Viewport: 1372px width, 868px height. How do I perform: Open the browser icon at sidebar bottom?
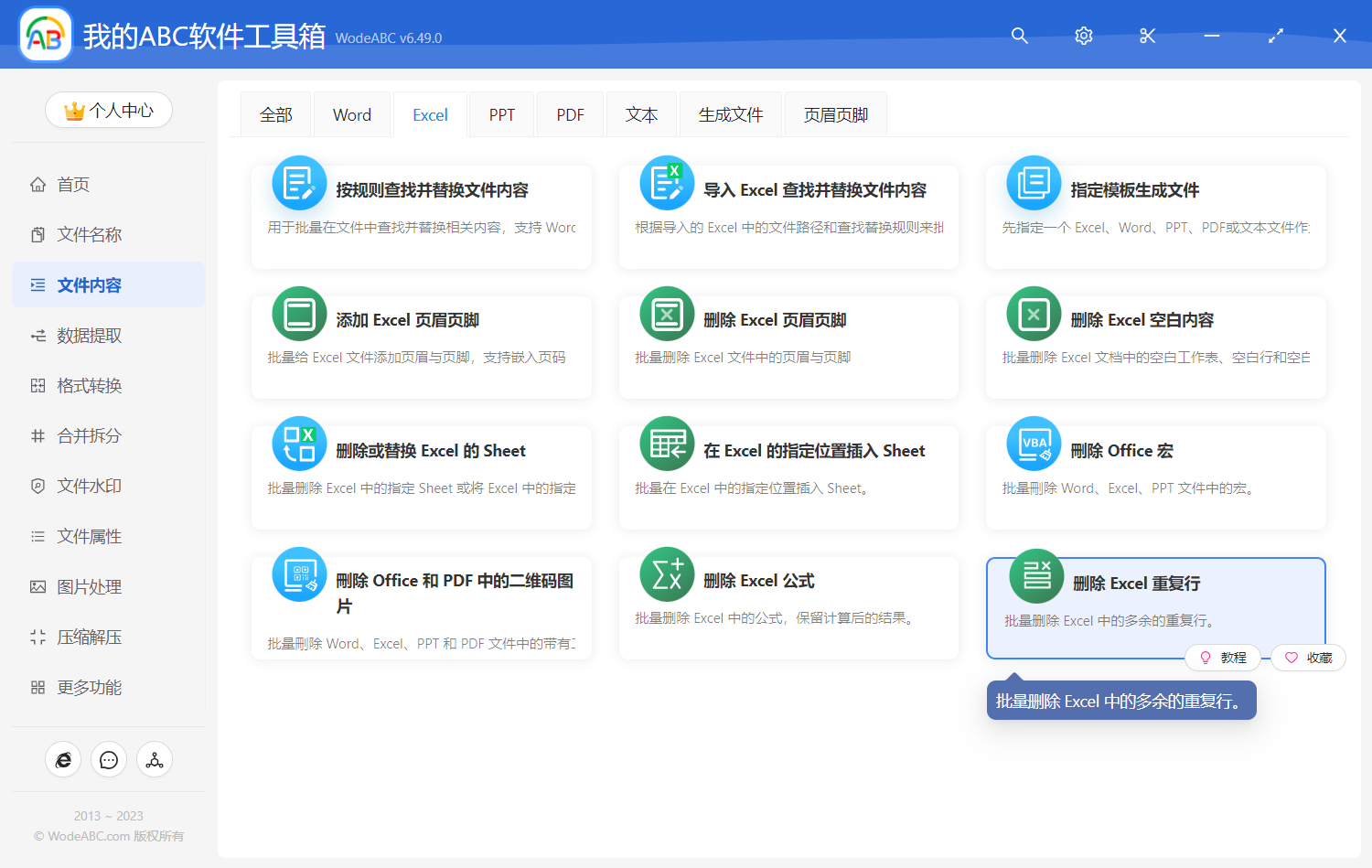[x=63, y=760]
